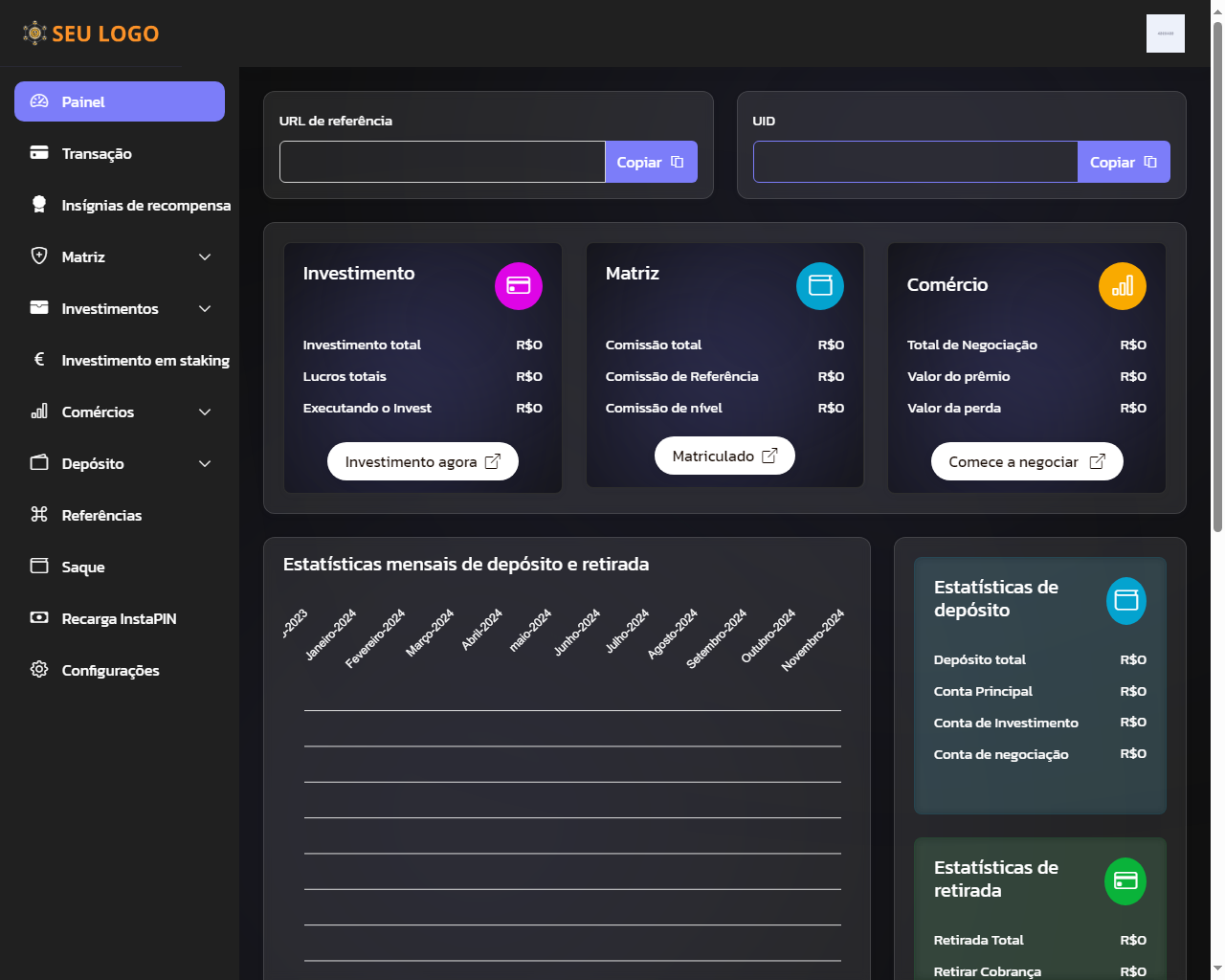Select Recarga InstaPIN from sidebar
The image size is (1225, 980).
point(119,619)
